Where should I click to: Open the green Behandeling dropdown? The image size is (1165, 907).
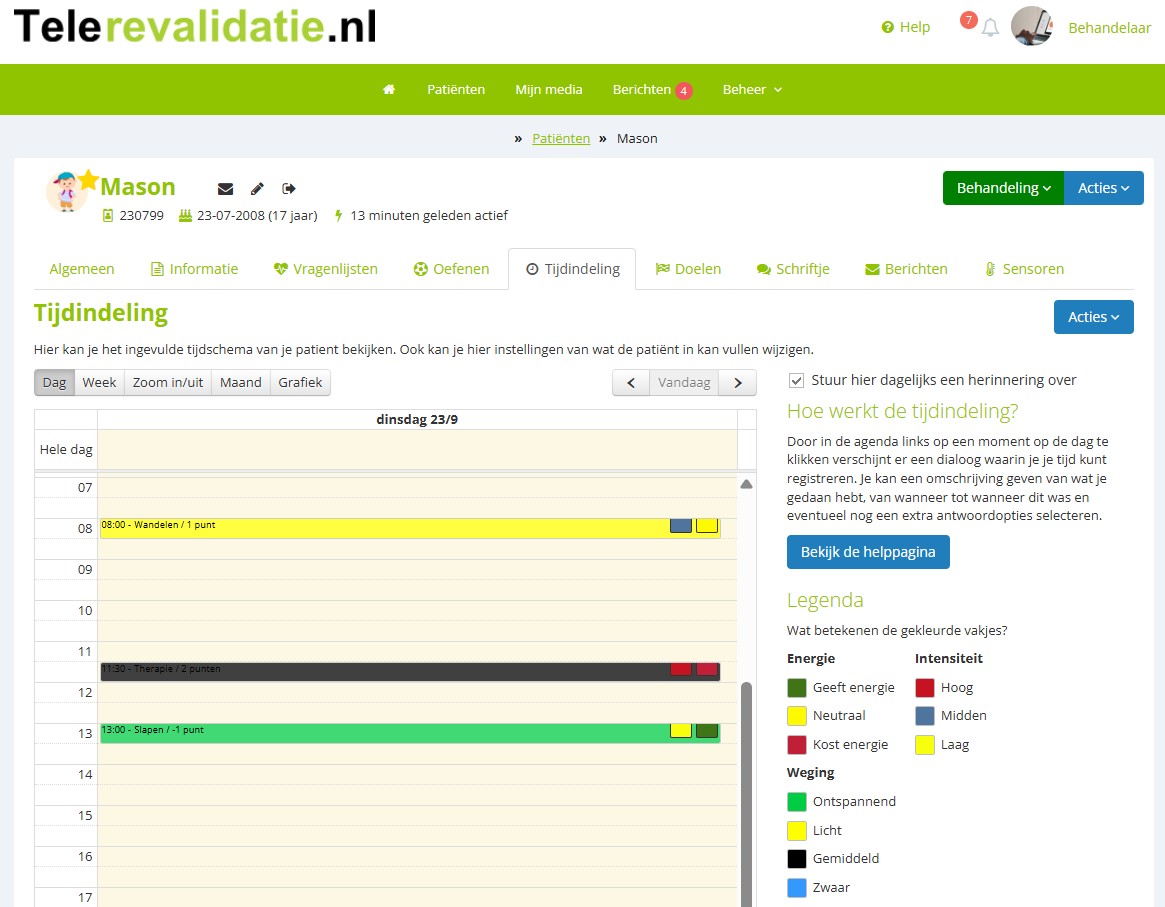pos(1003,188)
